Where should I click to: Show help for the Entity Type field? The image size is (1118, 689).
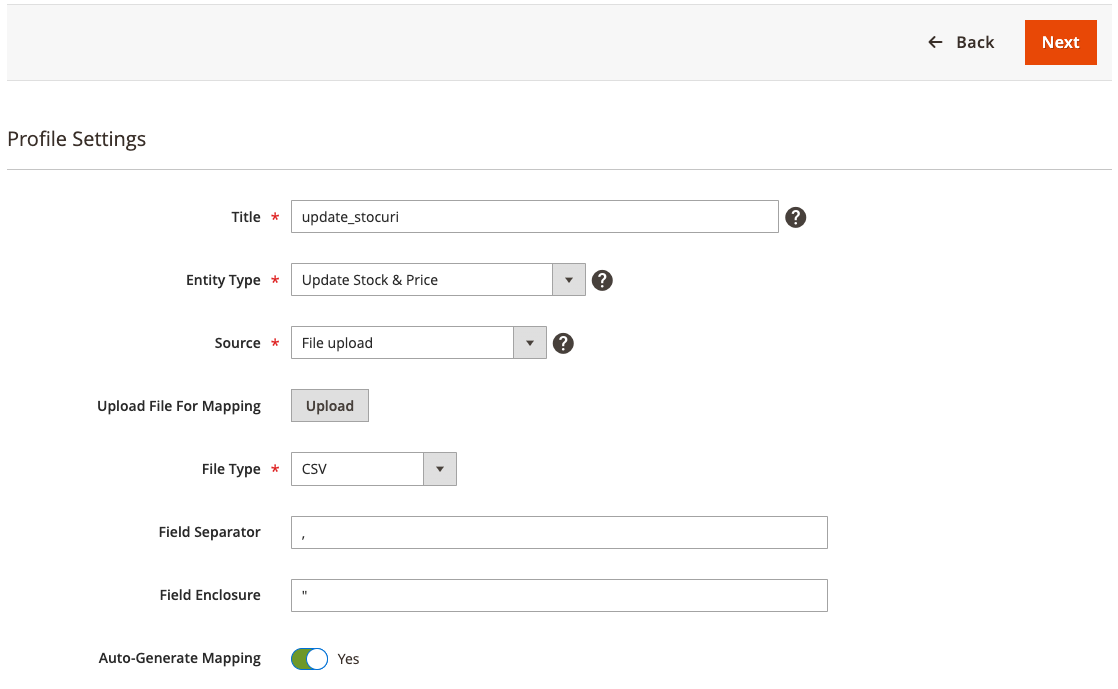tap(602, 280)
